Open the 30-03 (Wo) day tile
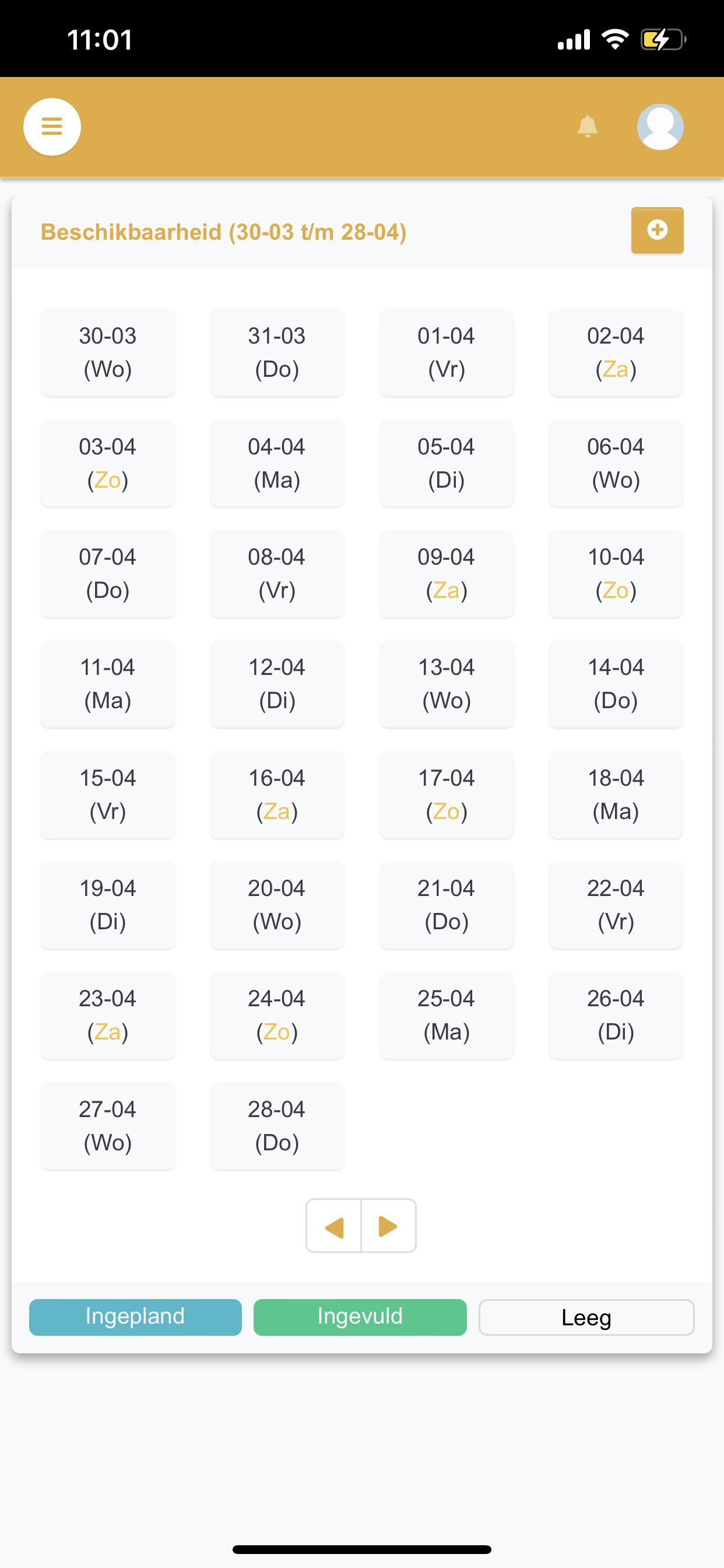 [108, 352]
